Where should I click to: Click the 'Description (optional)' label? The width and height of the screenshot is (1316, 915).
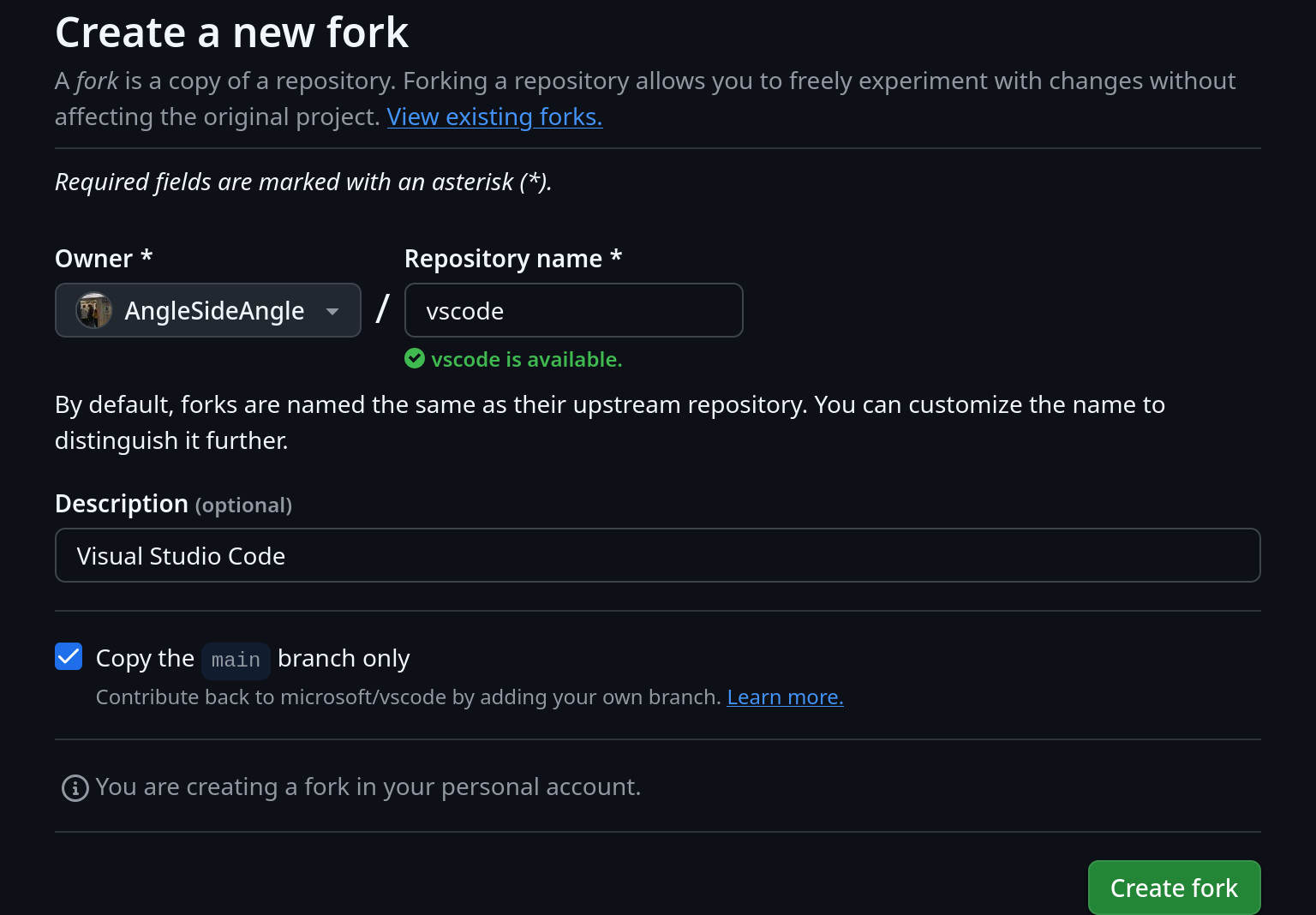(x=173, y=504)
